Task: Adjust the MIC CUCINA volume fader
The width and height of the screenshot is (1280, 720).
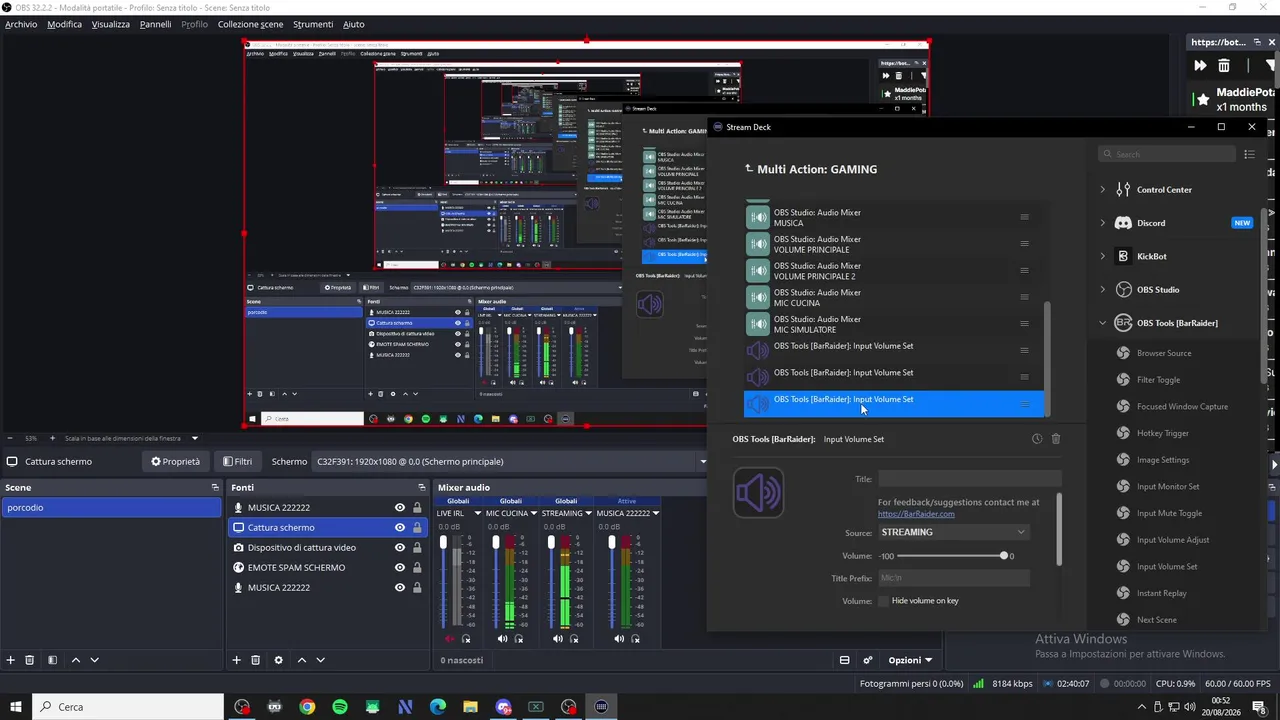Action: 496,581
